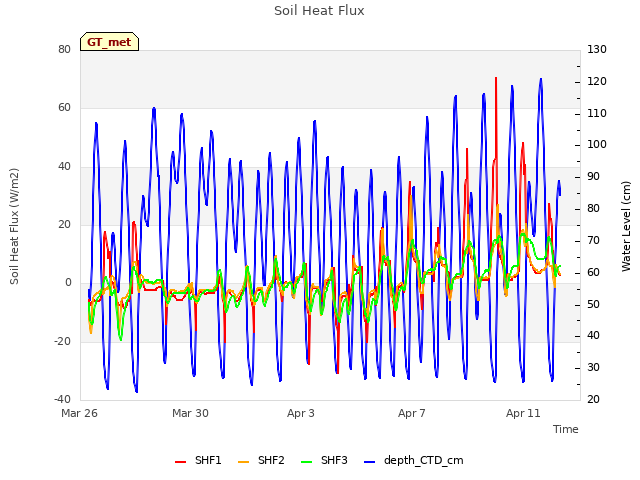Toggle SHF3 series in the legend
The width and height of the screenshot is (640, 480).
(x=324, y=460)
